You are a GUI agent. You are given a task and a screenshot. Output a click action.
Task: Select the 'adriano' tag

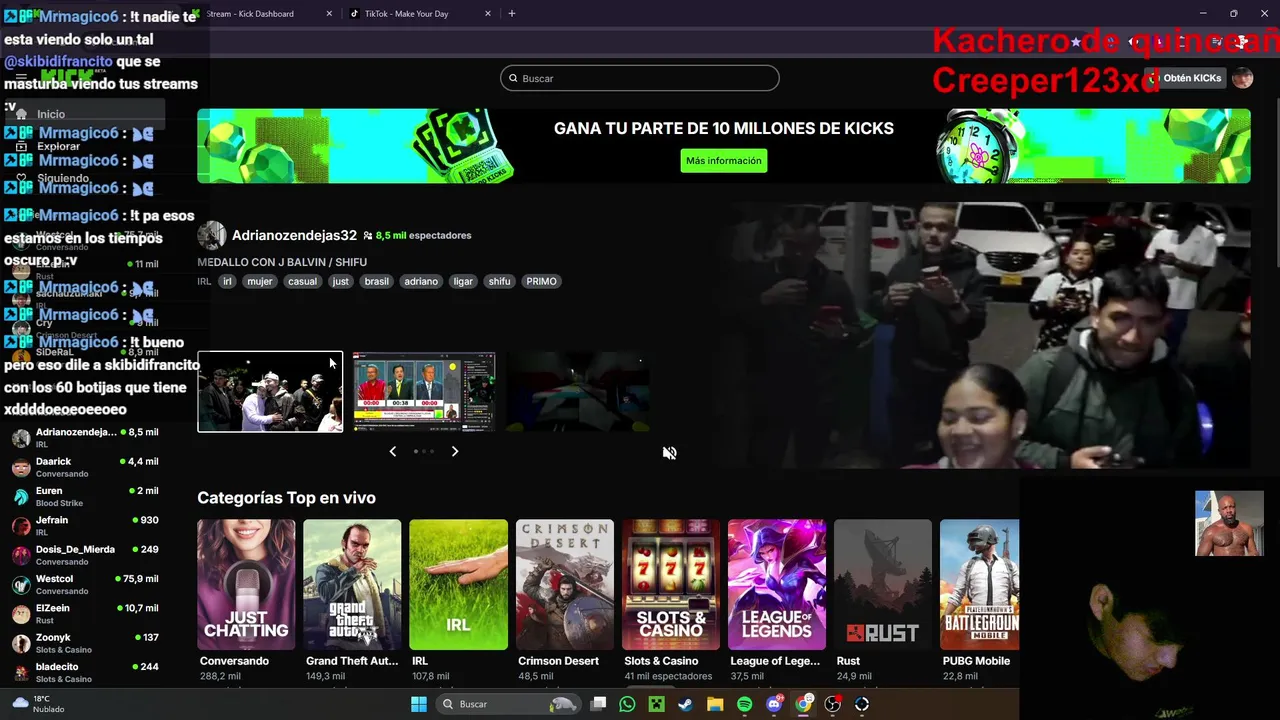coord(421,282)
